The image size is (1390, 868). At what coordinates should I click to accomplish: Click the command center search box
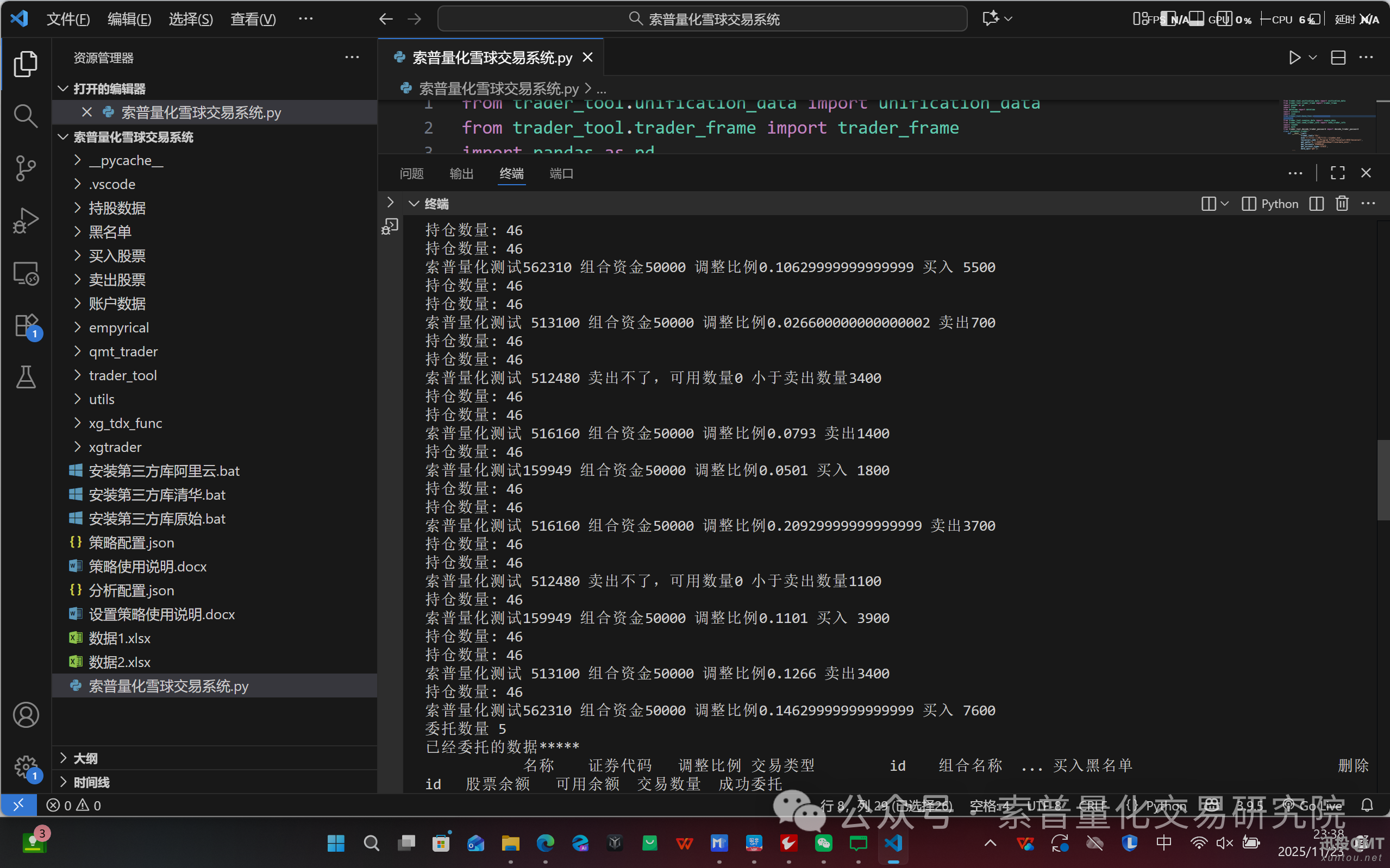[x=702, y=20]
